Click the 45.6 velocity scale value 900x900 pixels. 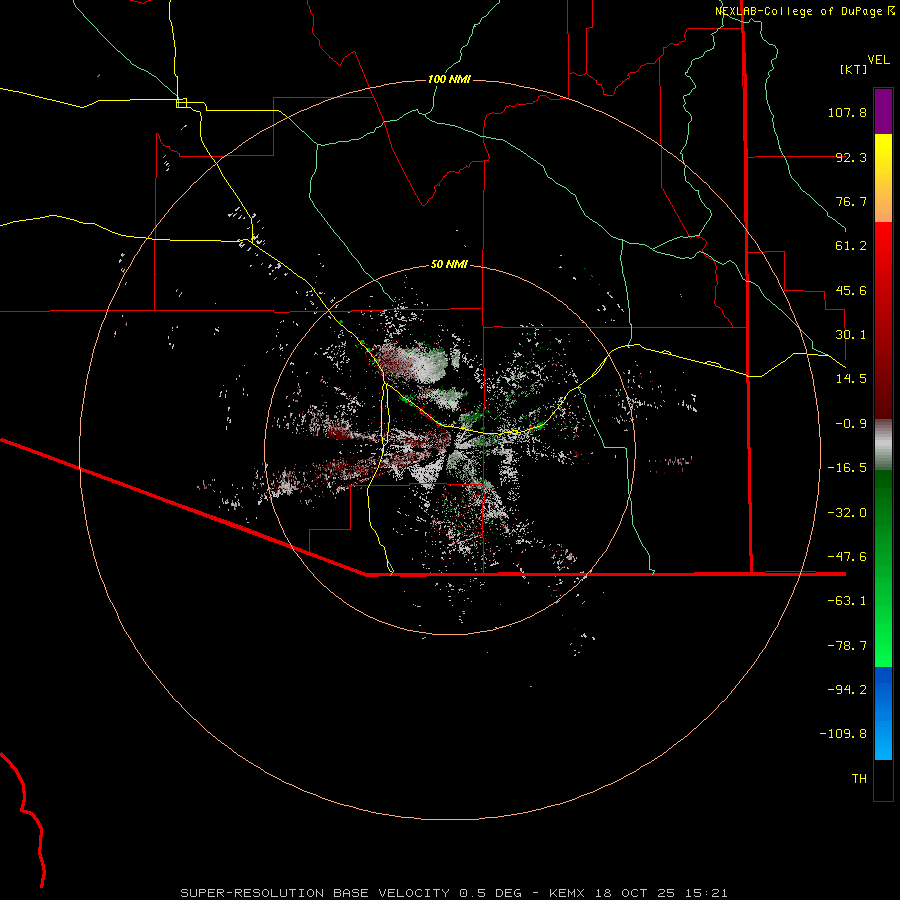[851, 290]
